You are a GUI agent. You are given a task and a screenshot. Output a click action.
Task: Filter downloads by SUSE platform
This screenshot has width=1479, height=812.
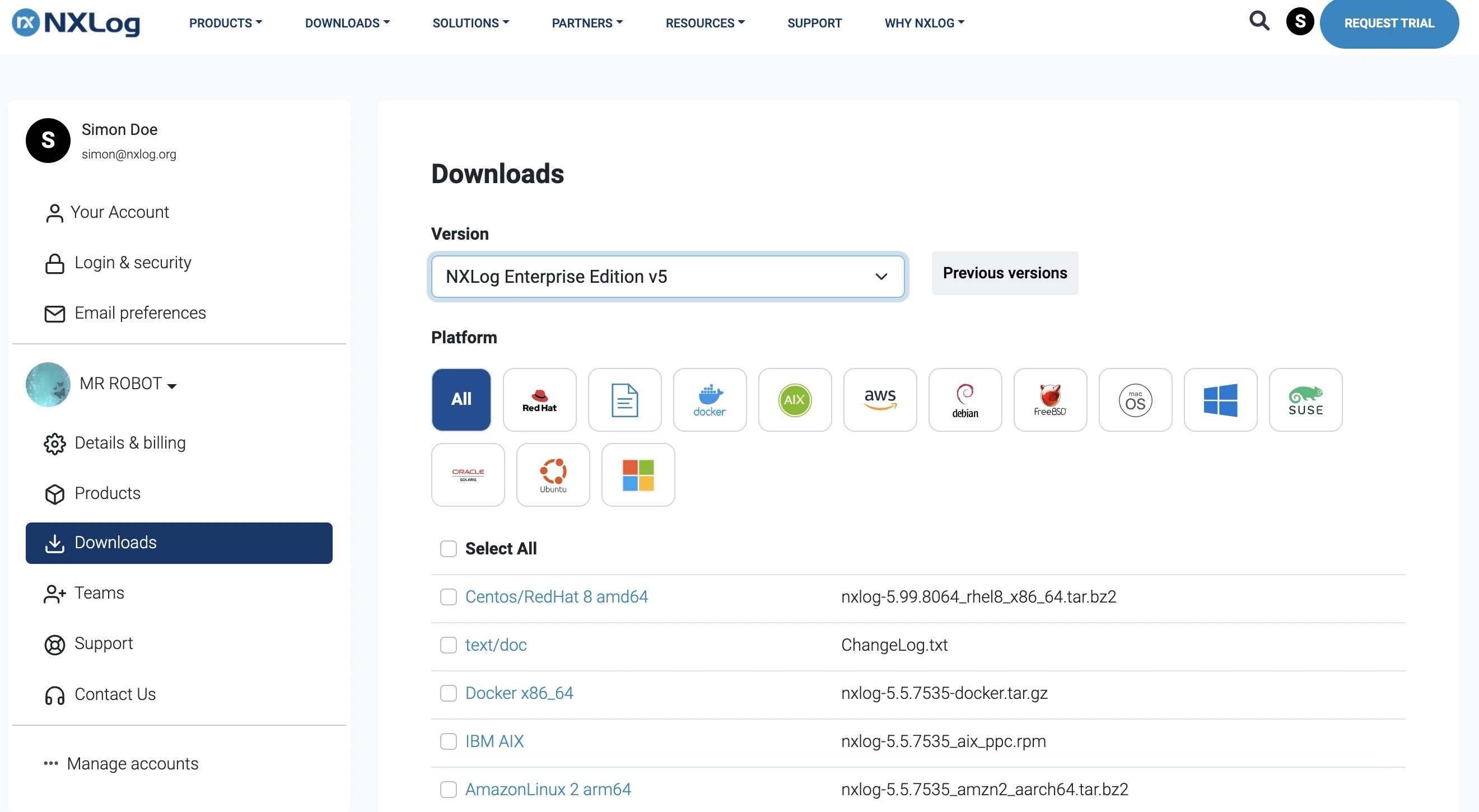click(x=1305, y=400)
